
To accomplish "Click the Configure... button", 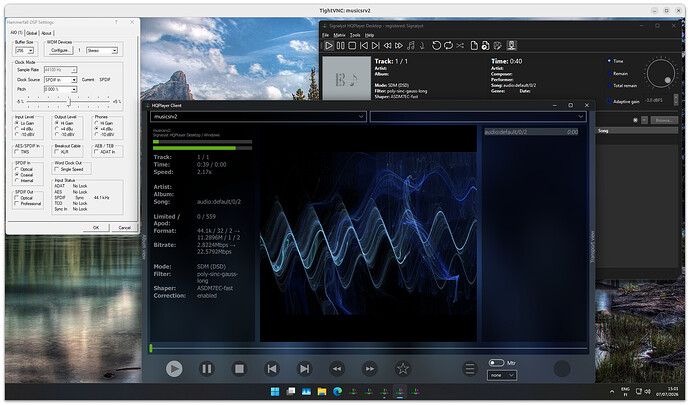I will [x=60, y=50].
